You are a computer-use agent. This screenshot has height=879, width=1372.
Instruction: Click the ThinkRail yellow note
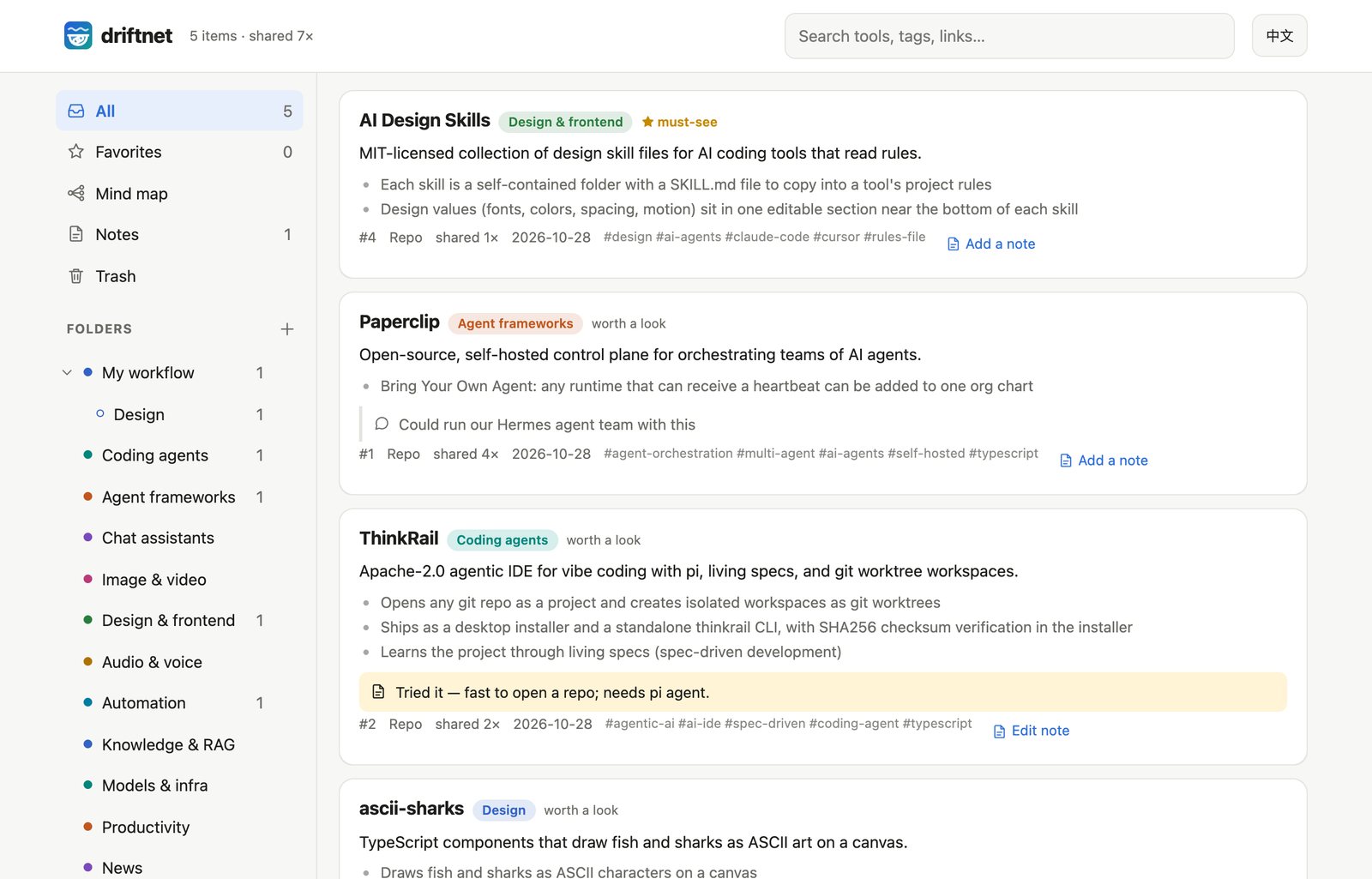[x=823, y=692]
